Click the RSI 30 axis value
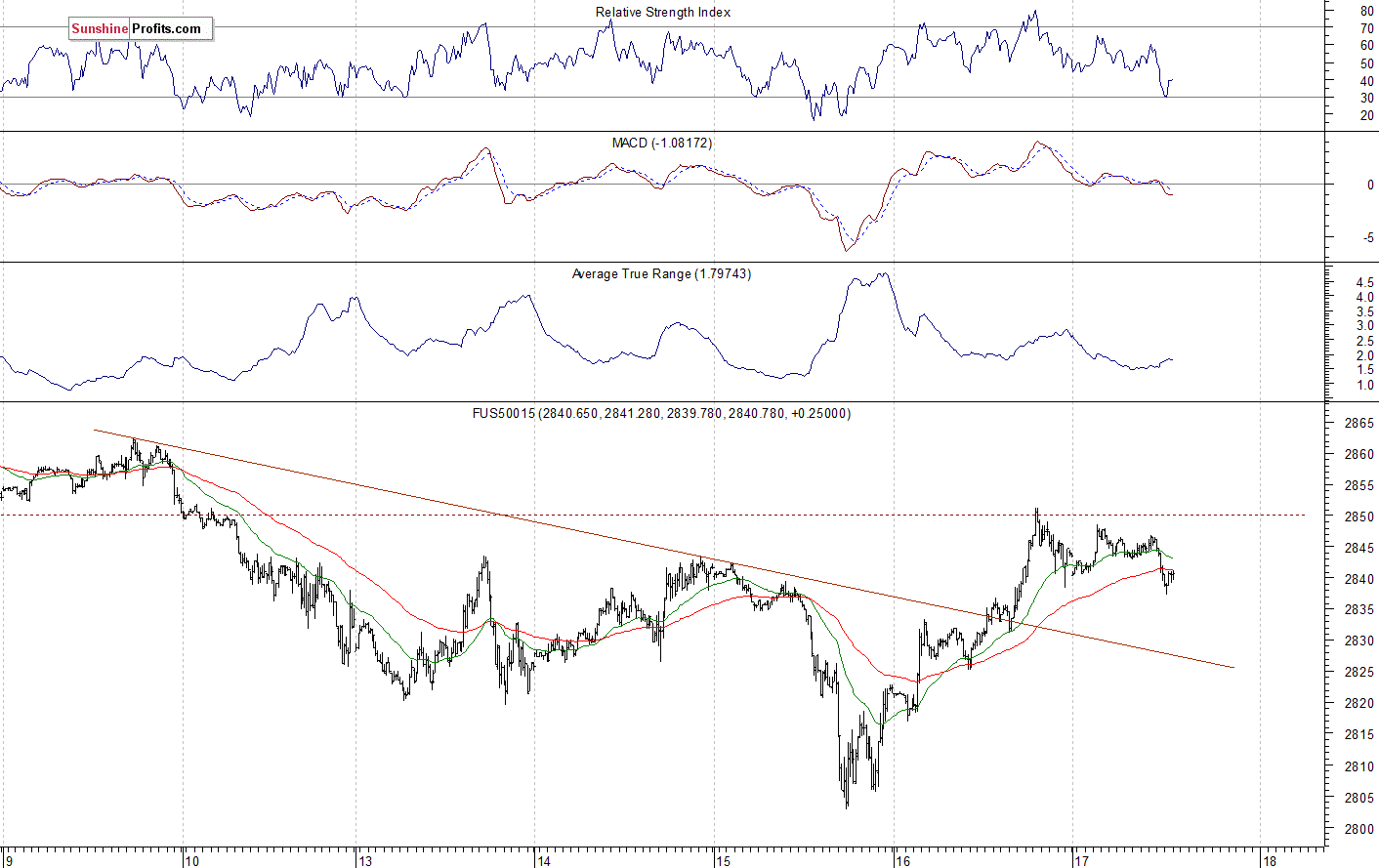This screenshot has height=868, width=1379. [1367, 98]
